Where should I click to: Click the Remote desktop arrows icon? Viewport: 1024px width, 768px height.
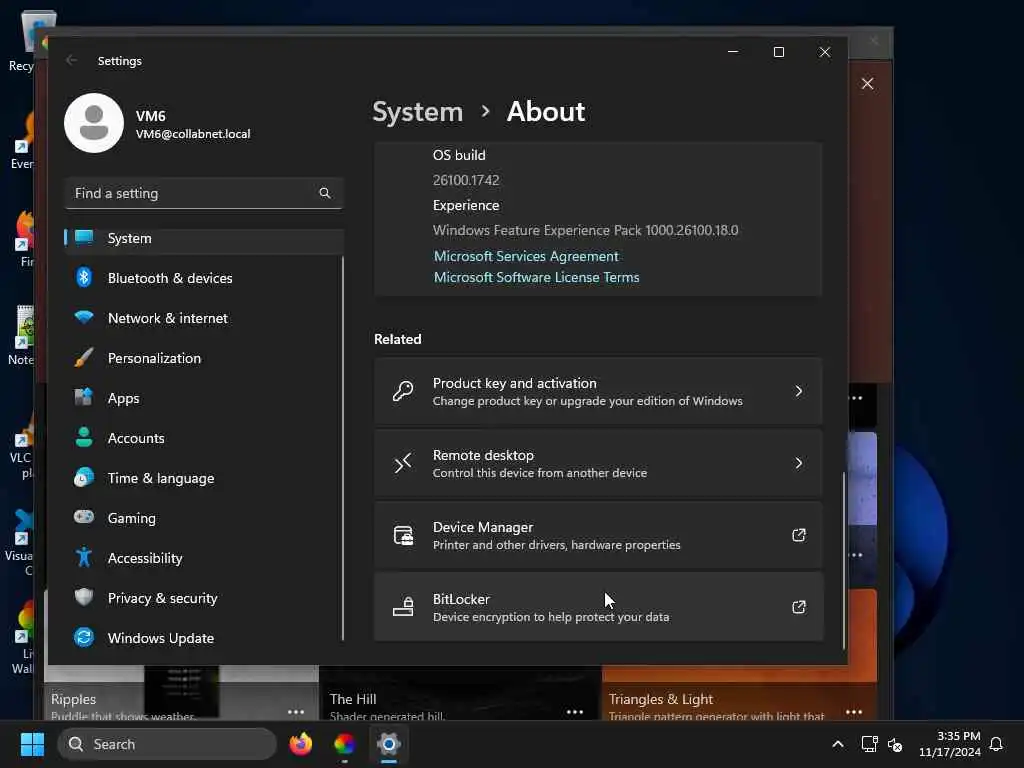[403, 463]
